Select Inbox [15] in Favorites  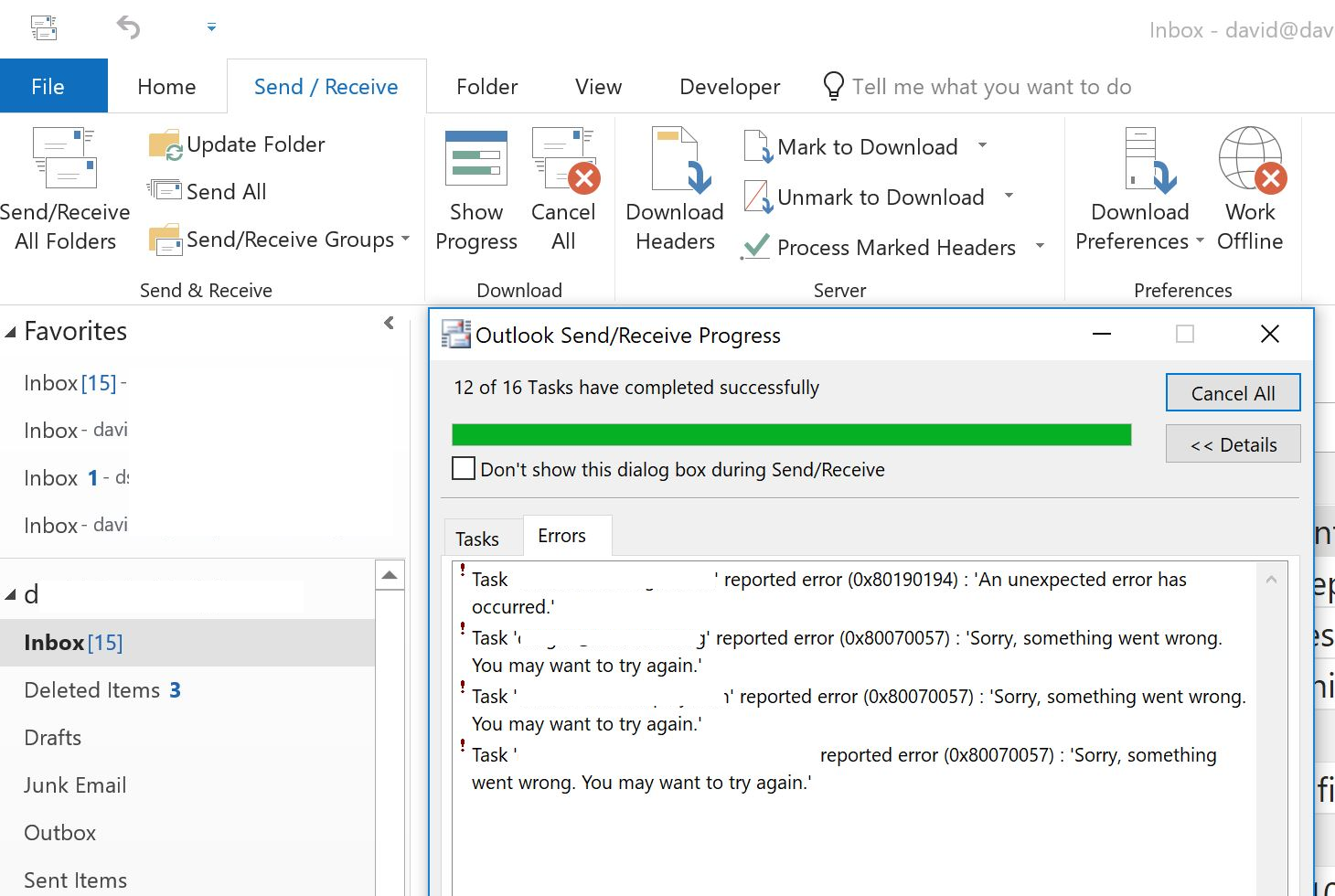(73, 383)
